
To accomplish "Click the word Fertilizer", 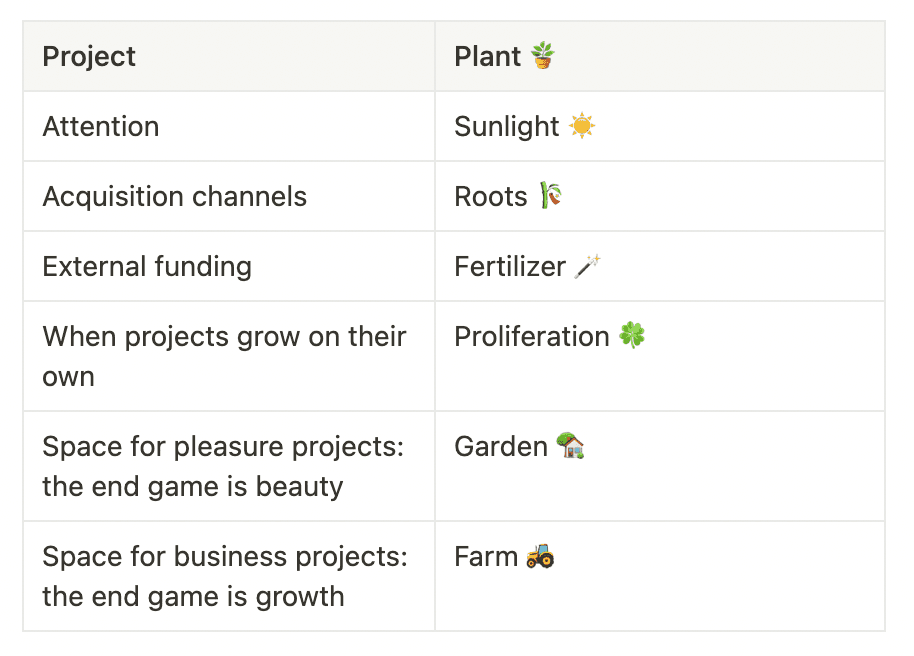I will [510, 266].
